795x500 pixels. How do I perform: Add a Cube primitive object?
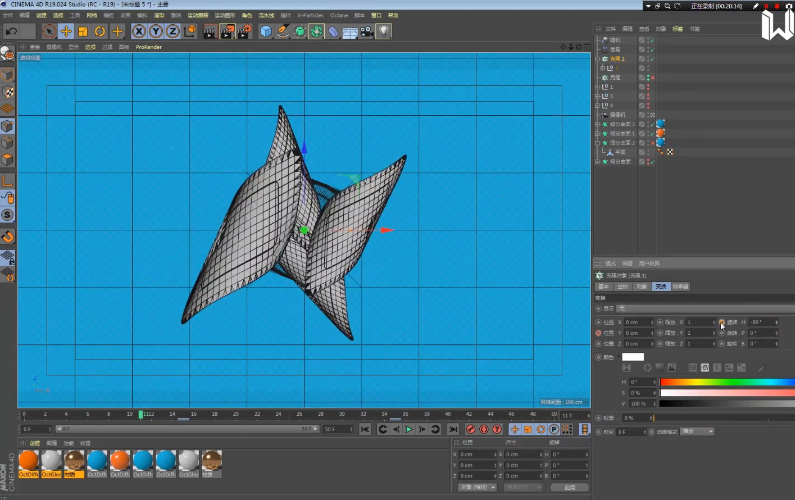[266, 31]
